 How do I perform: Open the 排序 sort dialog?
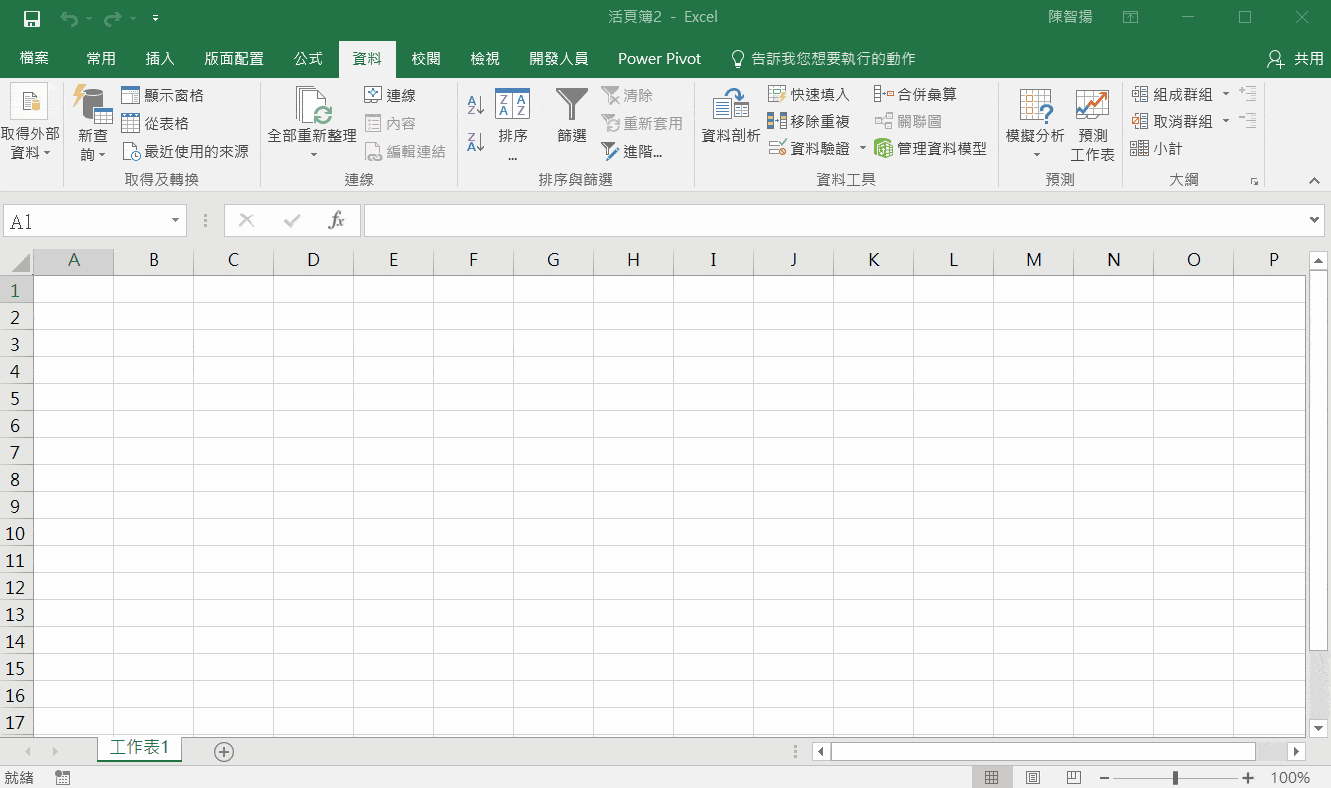coord(512,124)
